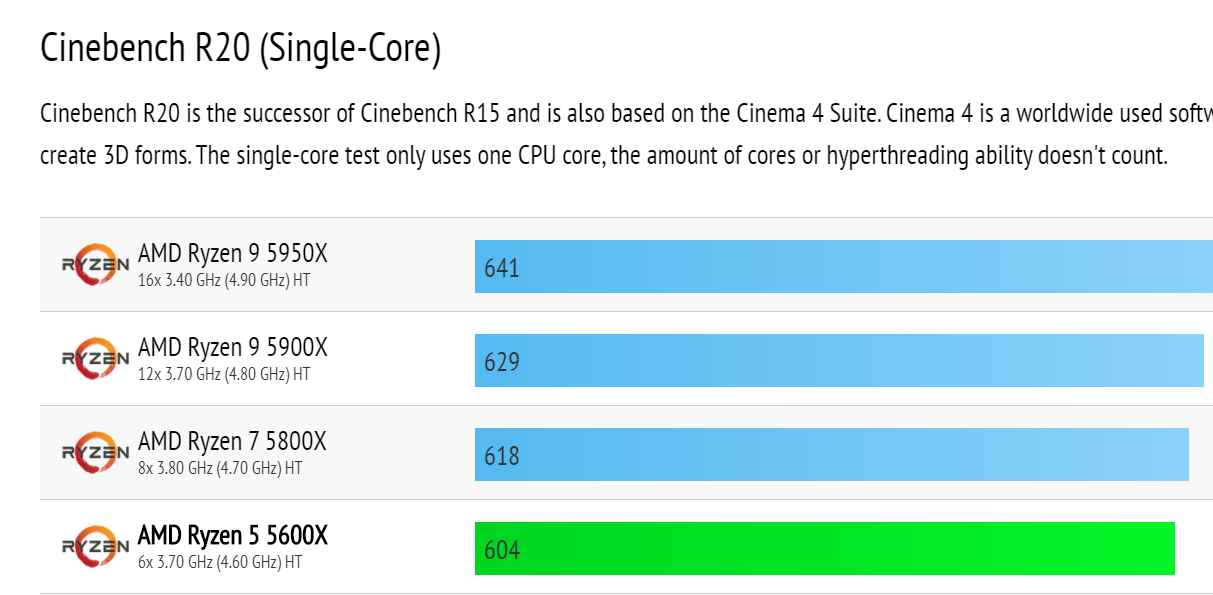The width and height of the screenshot is (1213, 595).
Task: Click the Ryzen logo beside Ryzen 9 5950X
Action: pyautogui.click(x=95, y=265)
